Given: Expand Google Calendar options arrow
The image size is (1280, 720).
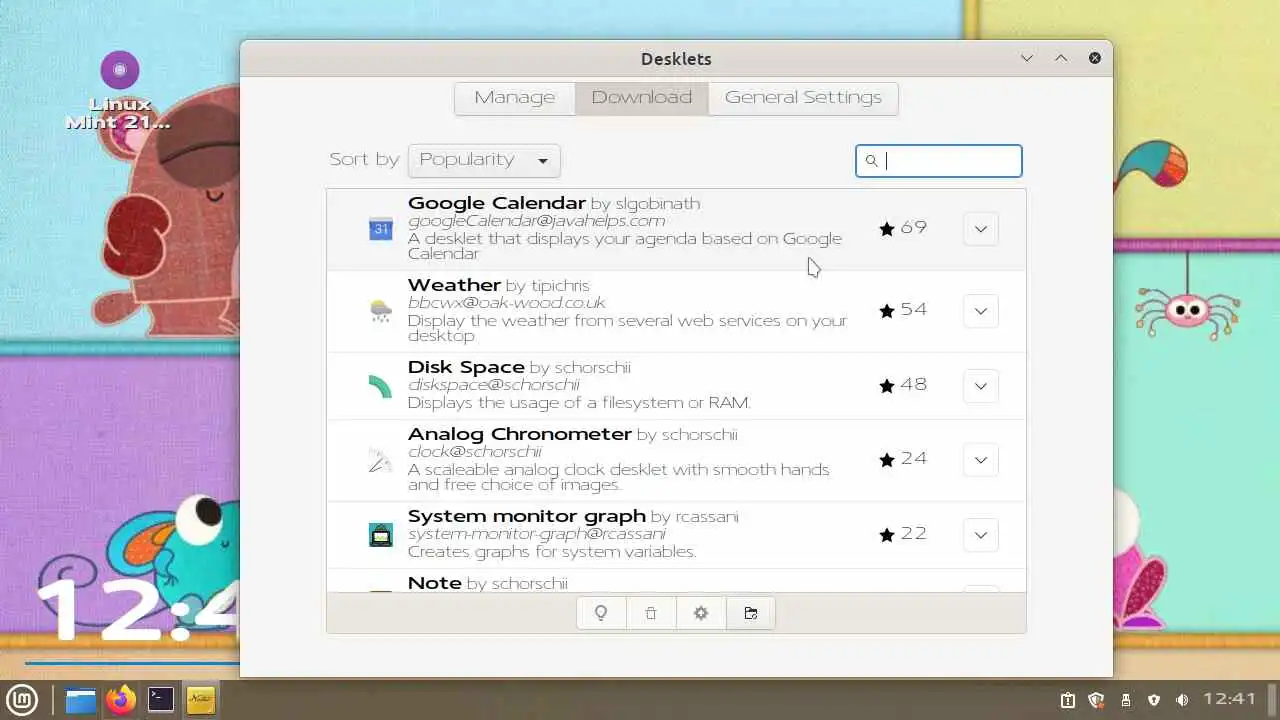Looking at the screenshot, I should click(x=981, y=229).
